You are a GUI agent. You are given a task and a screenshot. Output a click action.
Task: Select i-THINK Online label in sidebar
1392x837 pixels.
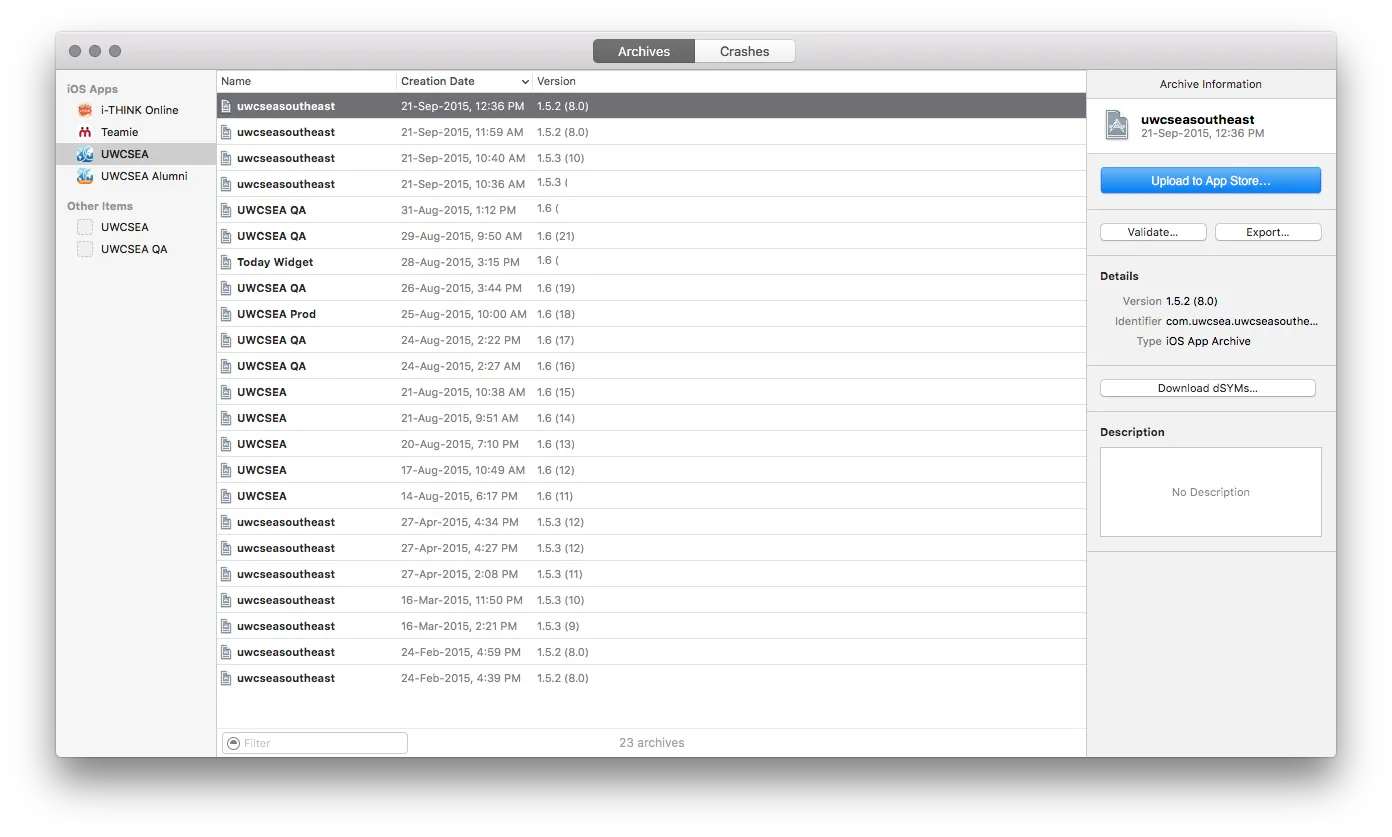pyautogui.click(x=140, y=110)
